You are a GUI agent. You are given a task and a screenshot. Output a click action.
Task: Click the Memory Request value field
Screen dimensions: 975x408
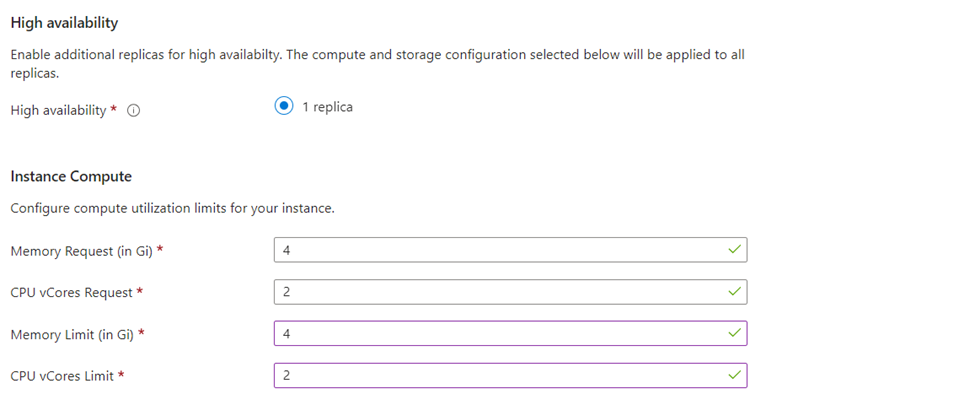coord(511,250)
